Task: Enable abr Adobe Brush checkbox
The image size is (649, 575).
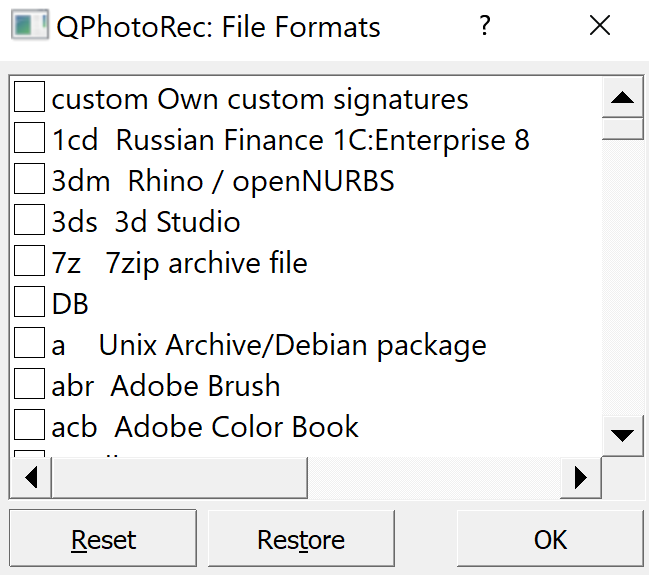Action: coord(29,385)
